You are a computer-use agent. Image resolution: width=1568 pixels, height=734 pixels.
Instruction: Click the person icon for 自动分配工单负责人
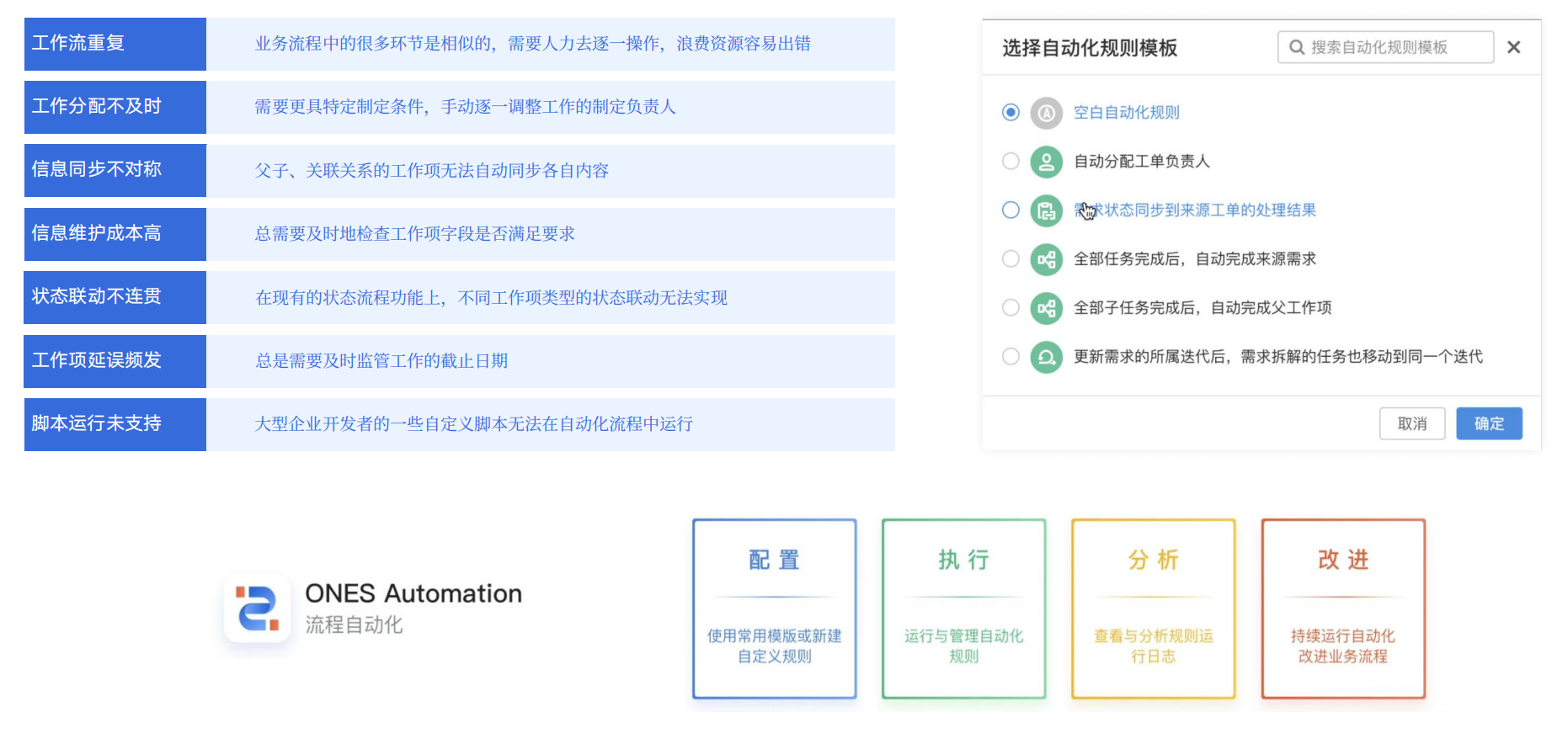pyautogui.click(x=1046, y=162)
